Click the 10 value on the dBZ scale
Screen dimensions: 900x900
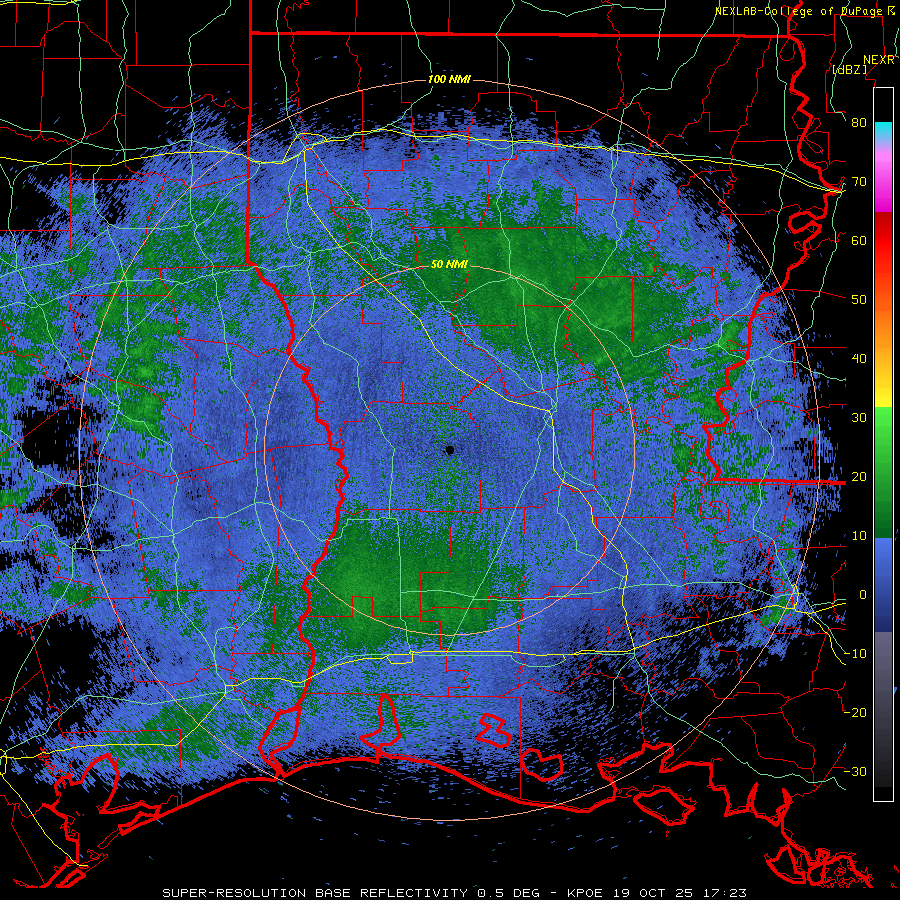coord(859,536)
